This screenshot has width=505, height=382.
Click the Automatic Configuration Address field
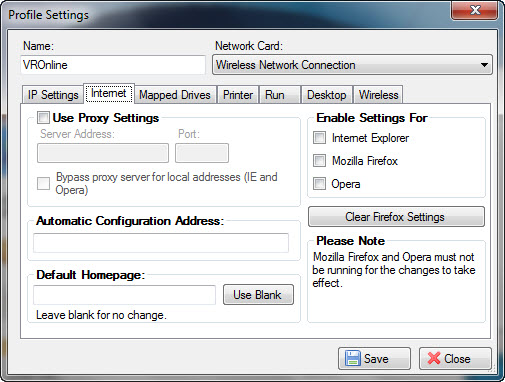pos(161,243)
